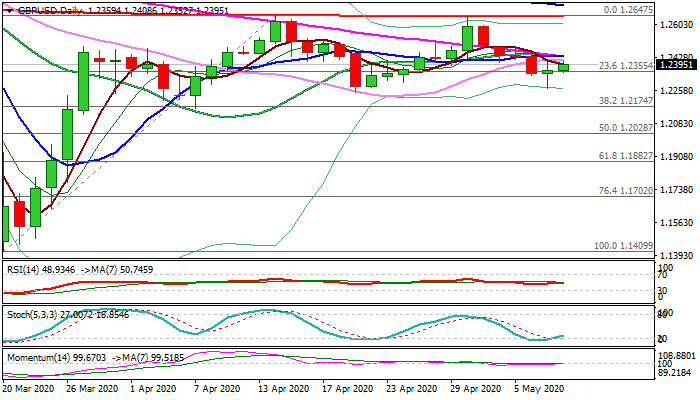Click the GBPUSD,Daily chart title text
Screen dimensions: 700x400
40,8
